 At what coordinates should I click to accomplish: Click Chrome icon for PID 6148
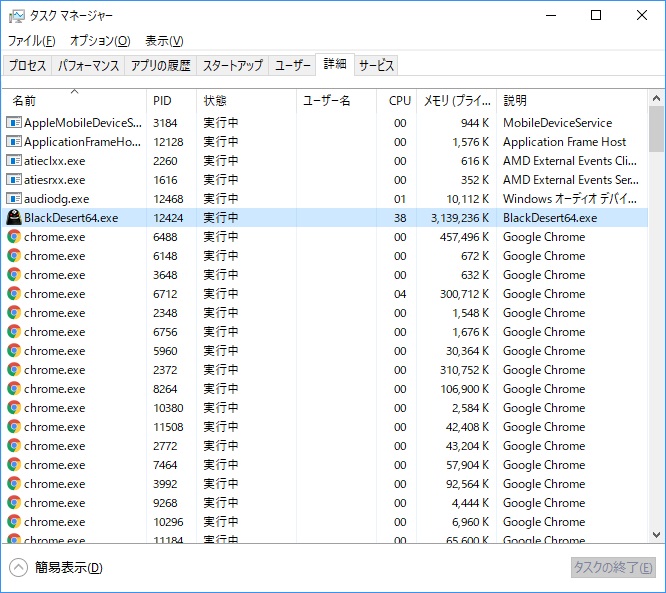point(14,256)
